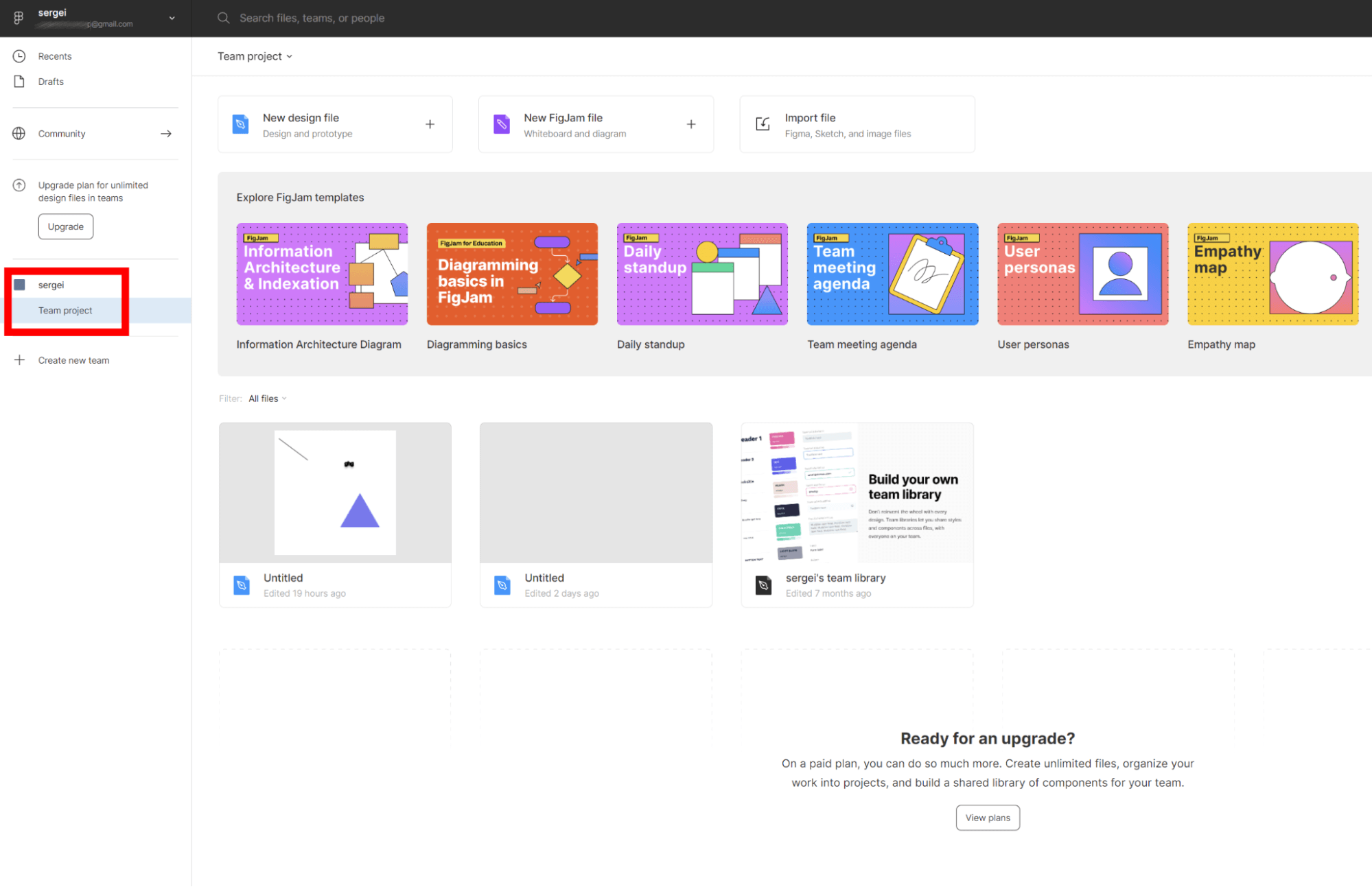Open the sergei's team library thumbnail
The width and height of the screenshot is (1372, 887).
[857, 493]
